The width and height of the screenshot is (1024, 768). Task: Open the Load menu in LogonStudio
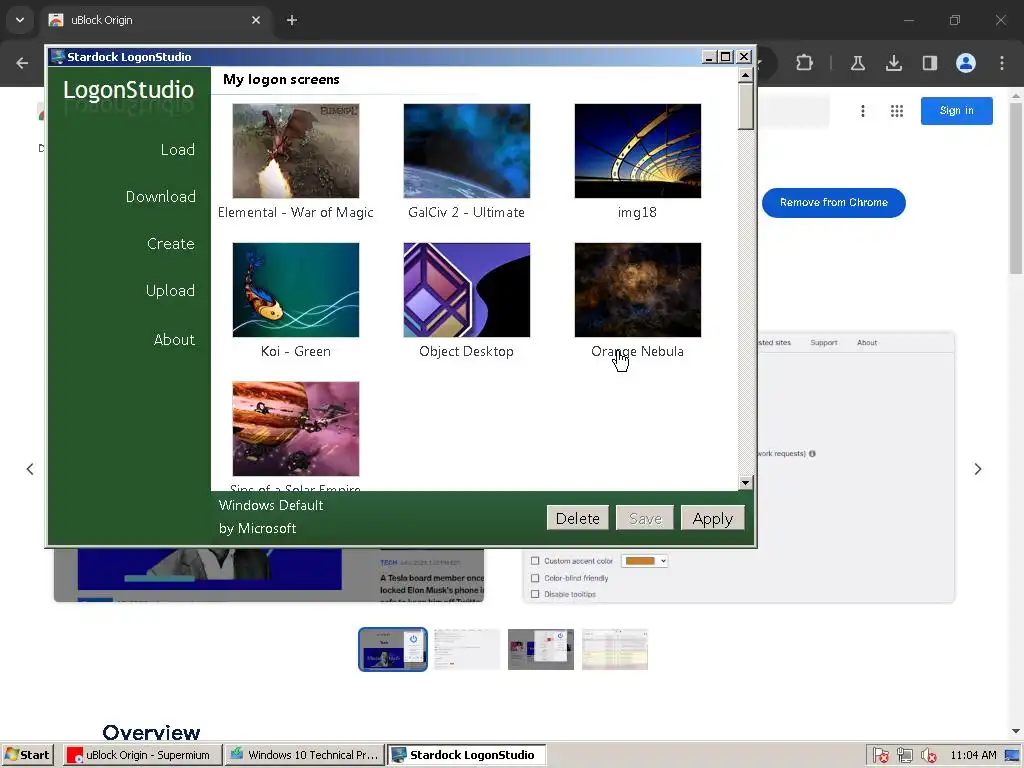click(178, 150)
